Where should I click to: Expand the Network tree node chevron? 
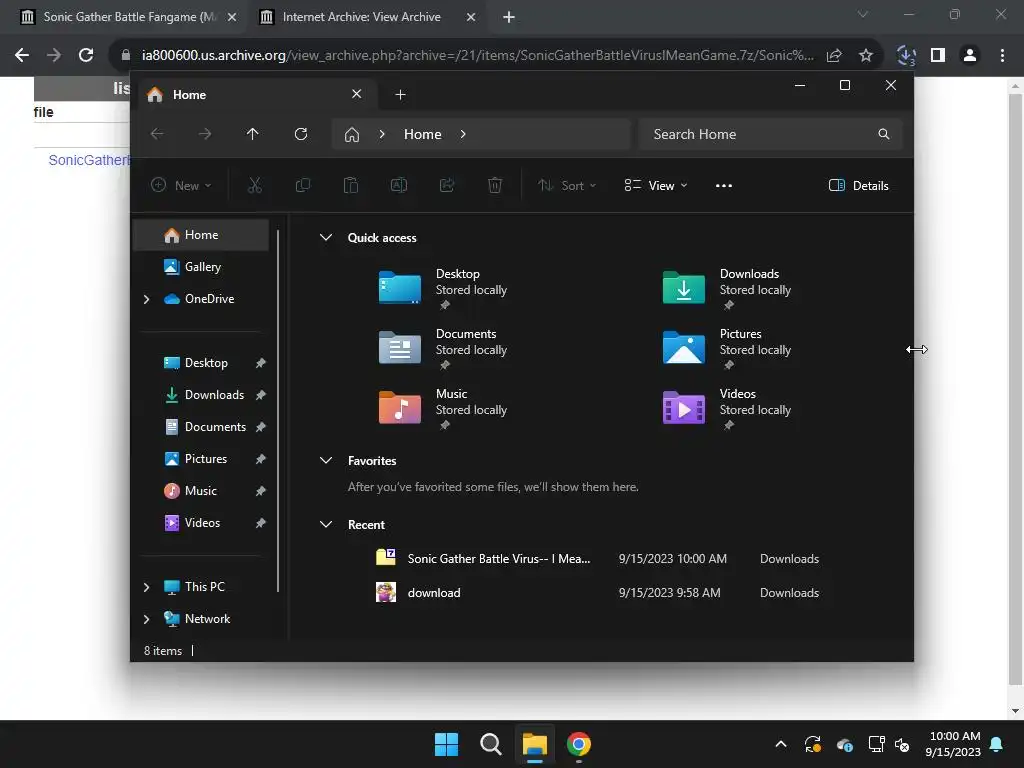click(x=146, y=619)
